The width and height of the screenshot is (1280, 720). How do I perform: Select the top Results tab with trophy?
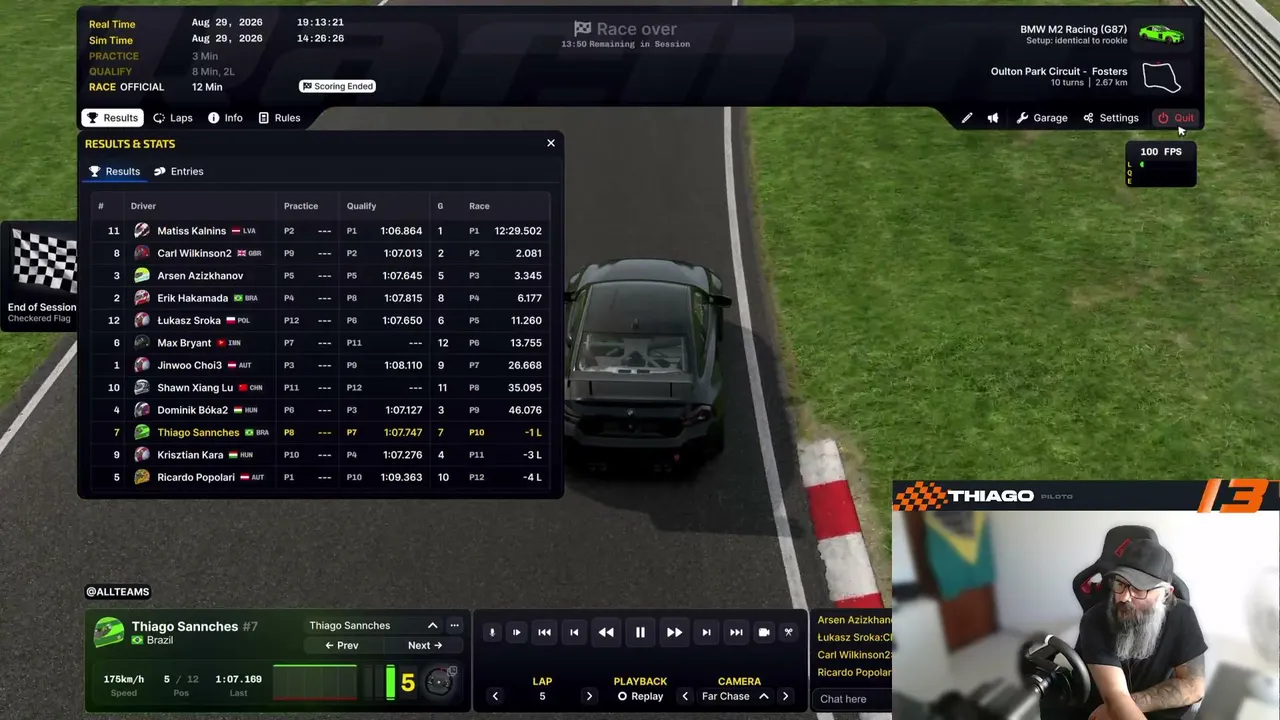click(112, 118)
